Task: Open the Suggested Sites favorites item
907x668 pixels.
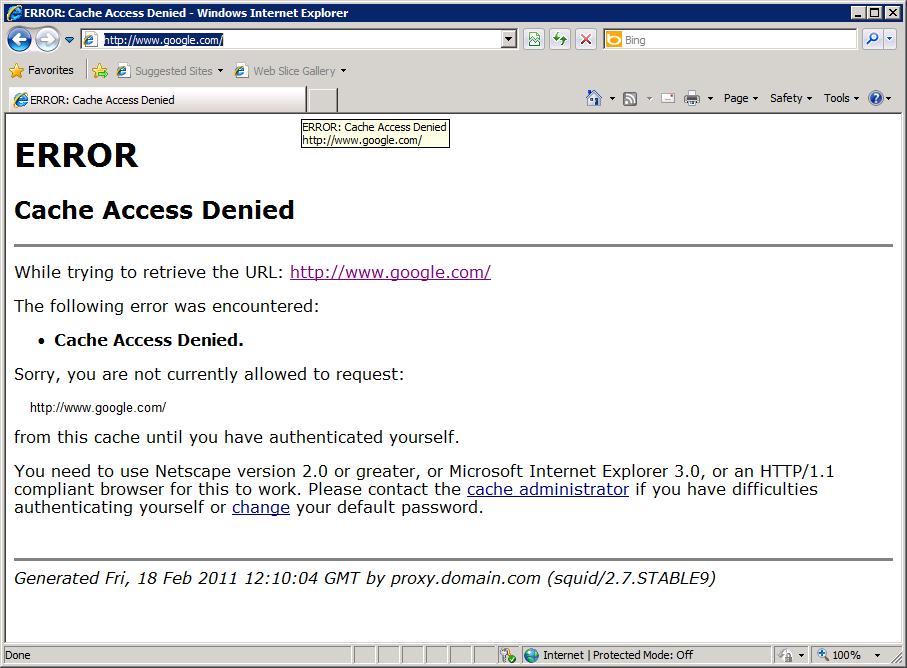Action: 170,71
